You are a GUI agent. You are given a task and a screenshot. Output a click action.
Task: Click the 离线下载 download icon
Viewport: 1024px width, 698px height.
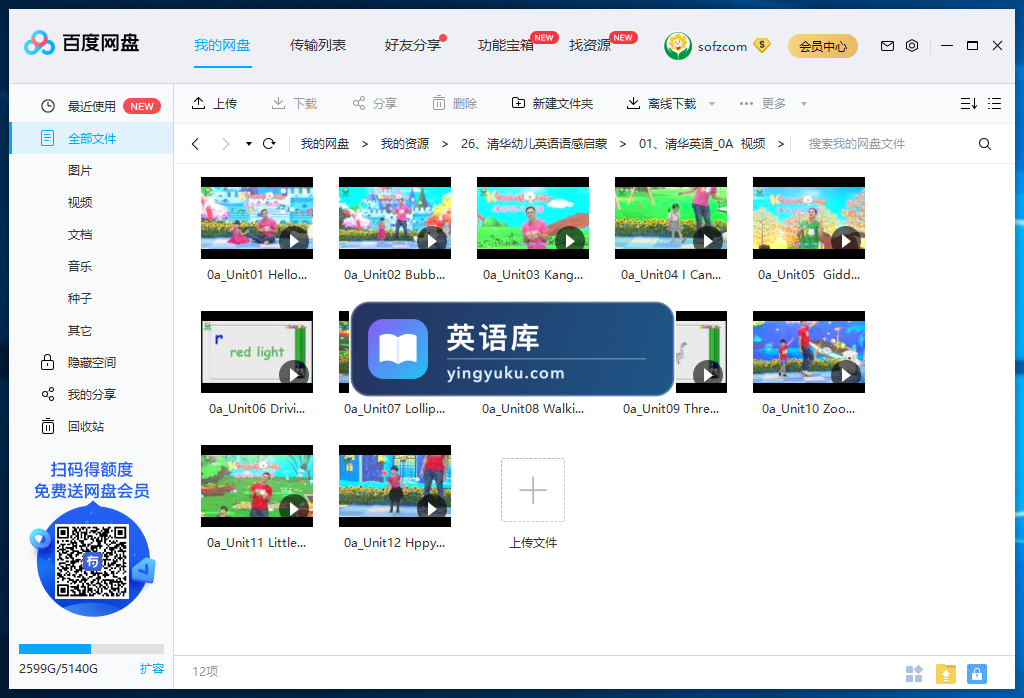[x=633, y=103]
